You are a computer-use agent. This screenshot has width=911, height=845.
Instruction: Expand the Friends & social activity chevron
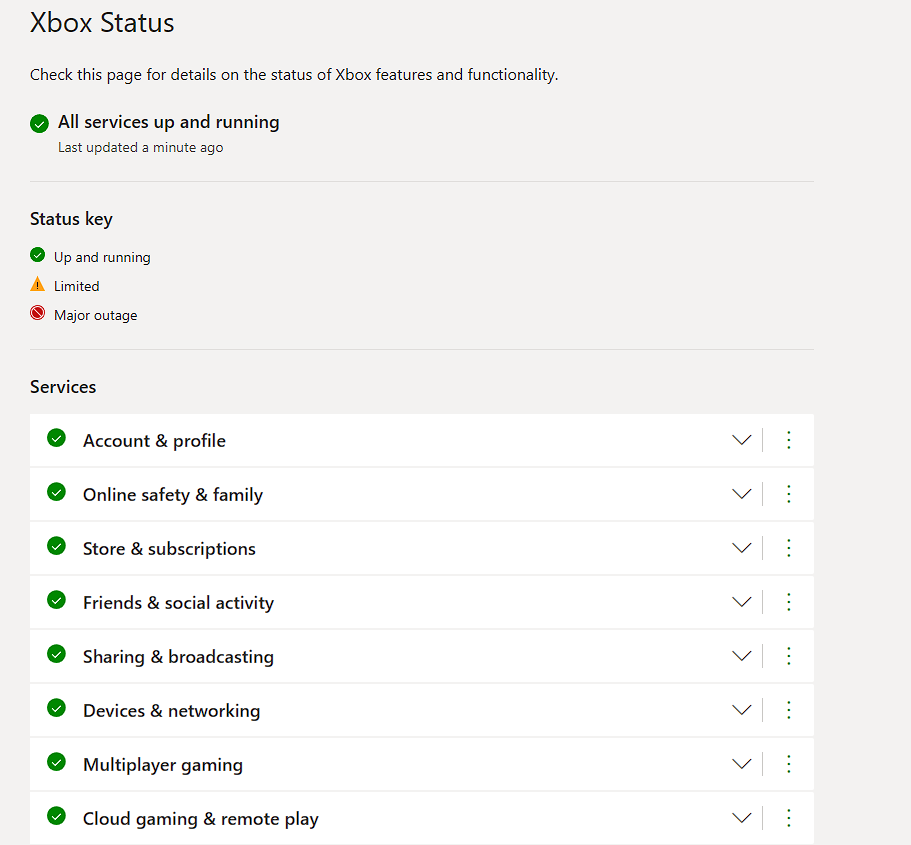[741, 603]
